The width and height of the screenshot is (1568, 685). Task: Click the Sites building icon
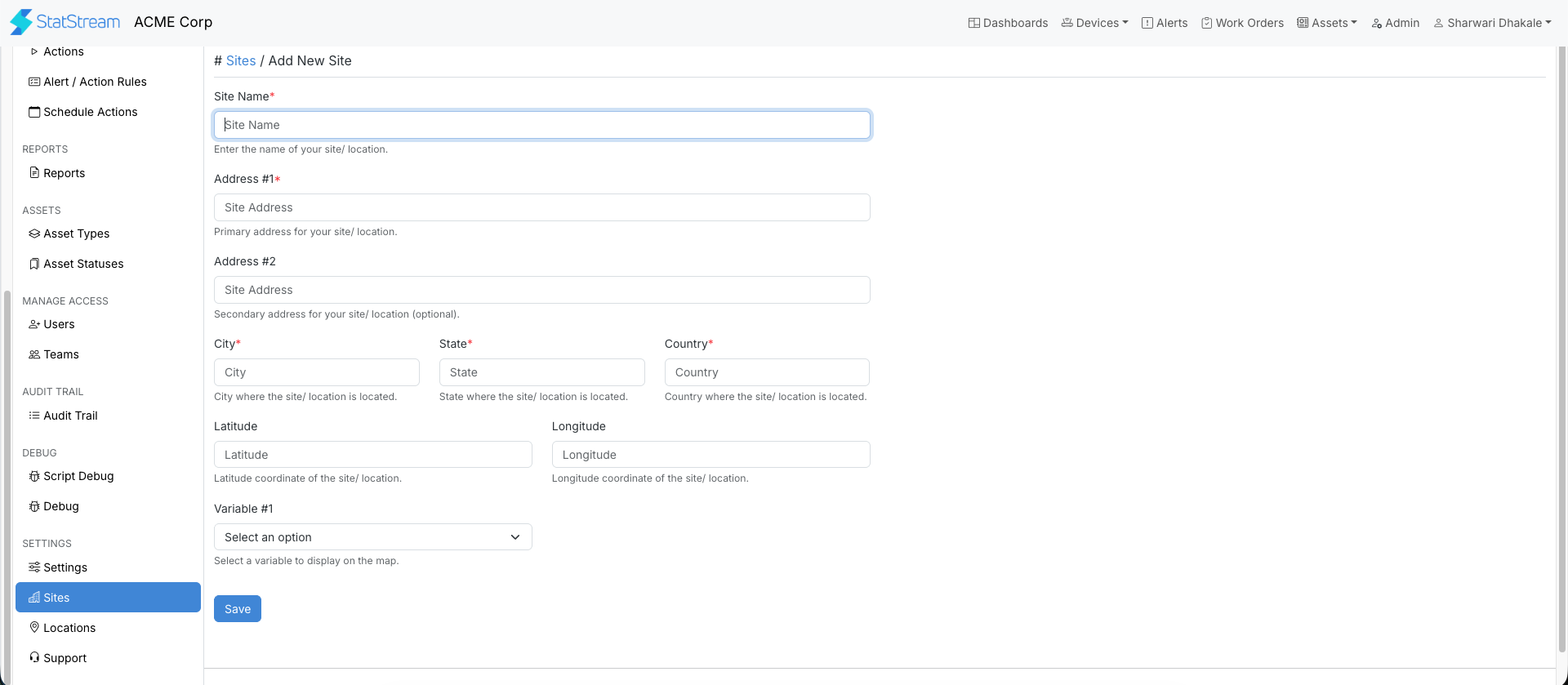(34, 598)
